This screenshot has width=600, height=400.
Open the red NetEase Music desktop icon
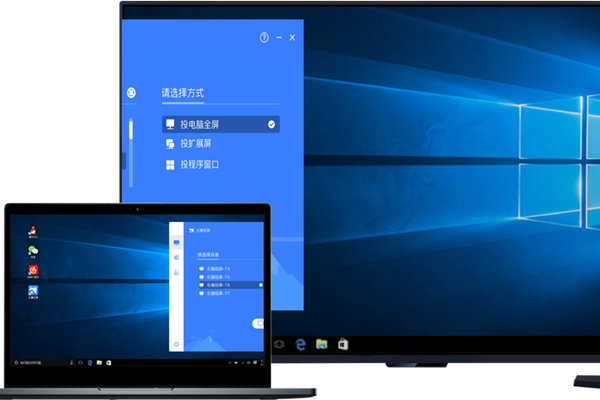[x=33, y=271]
